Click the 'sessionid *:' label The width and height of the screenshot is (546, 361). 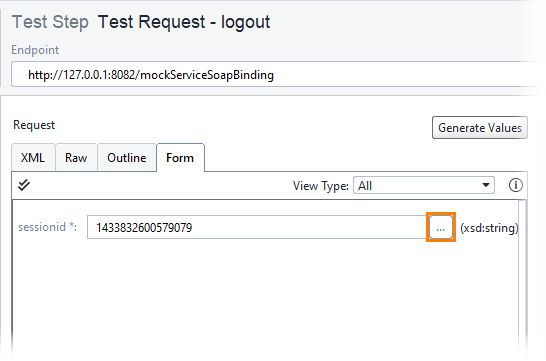[47, 227]
